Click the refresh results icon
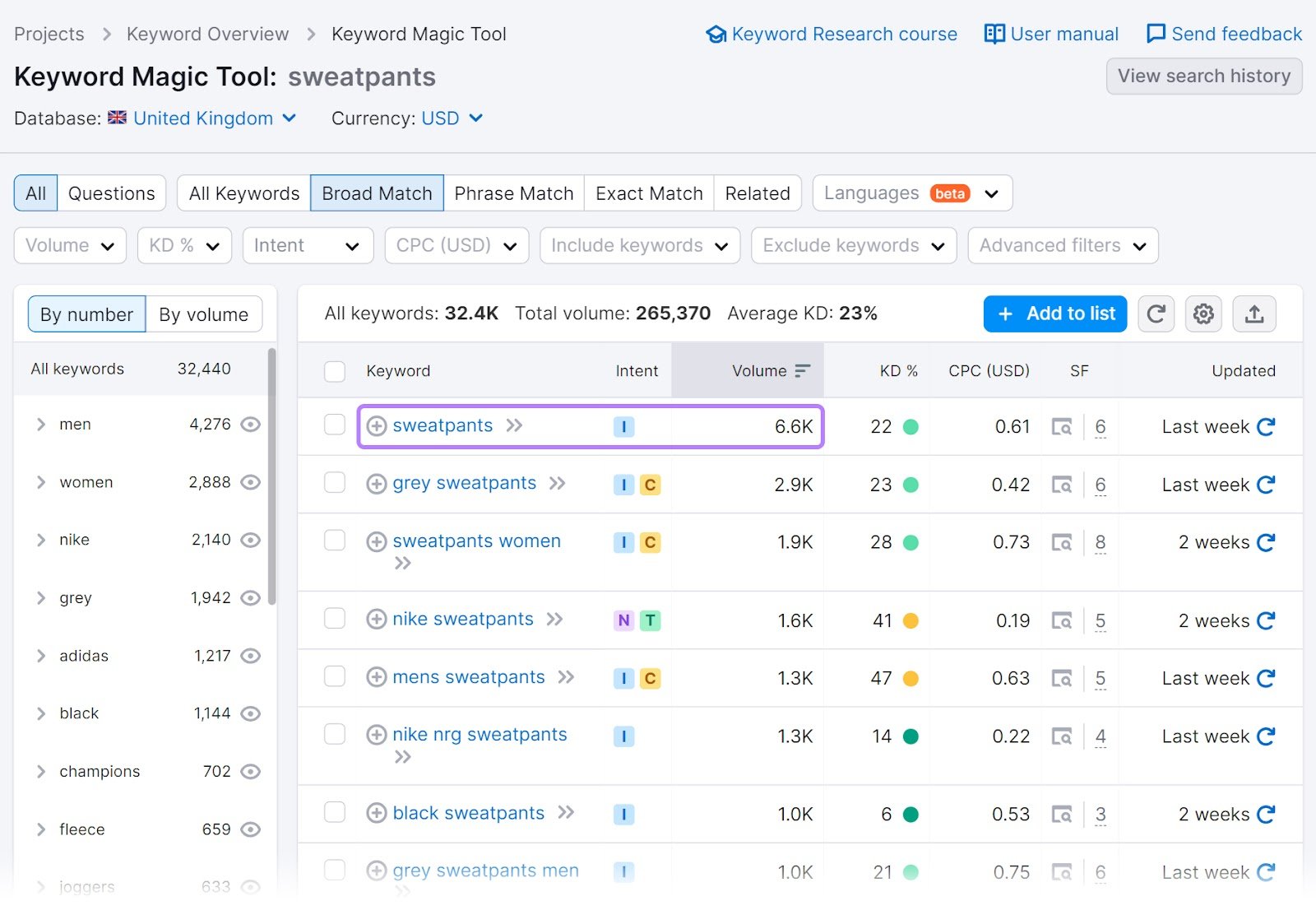The width and height of the screenshot is (1316, 910). pyautogui.click(x=1156, y=313)
